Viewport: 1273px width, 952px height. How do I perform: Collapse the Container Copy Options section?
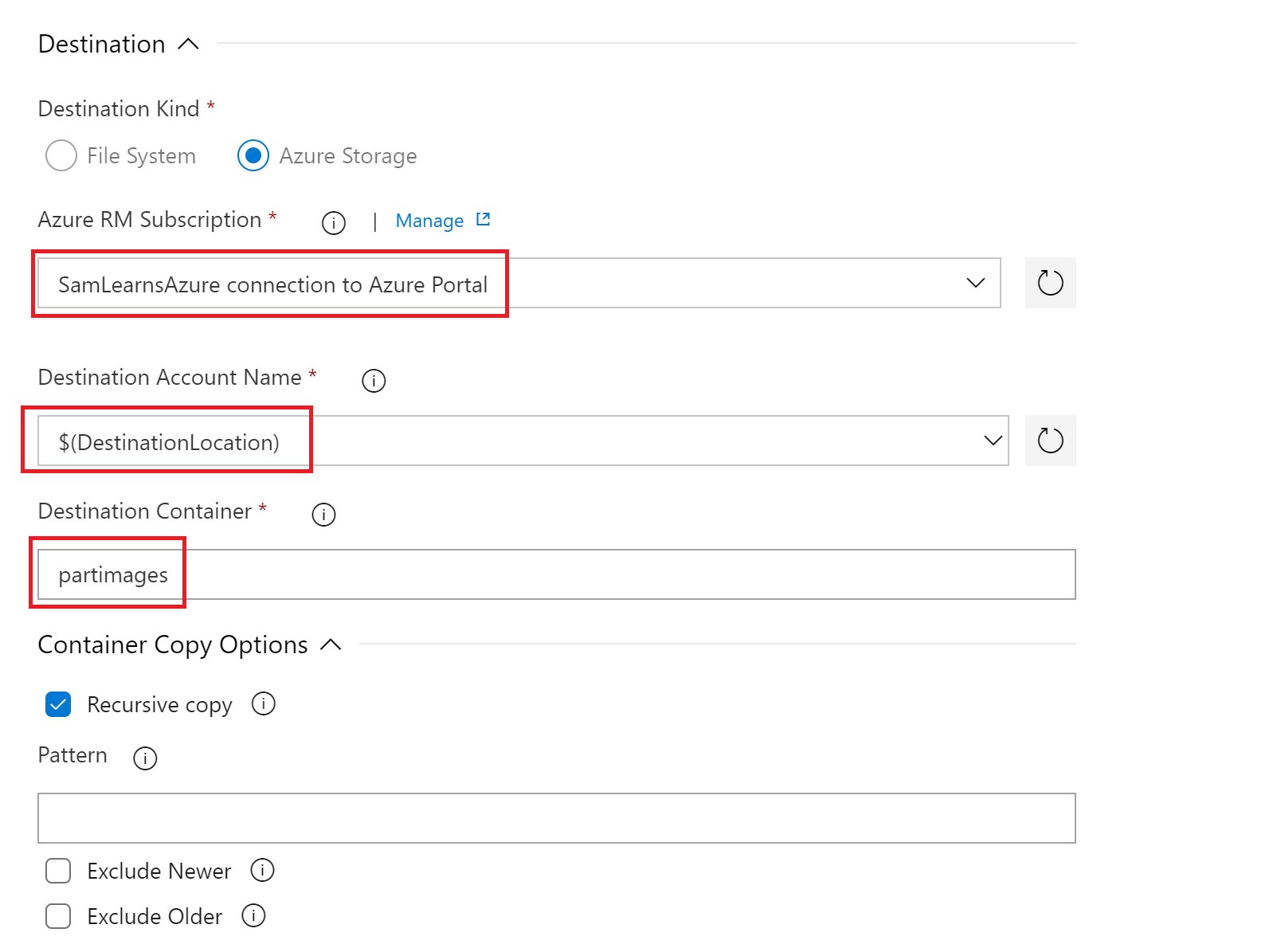tap(331, 645)
